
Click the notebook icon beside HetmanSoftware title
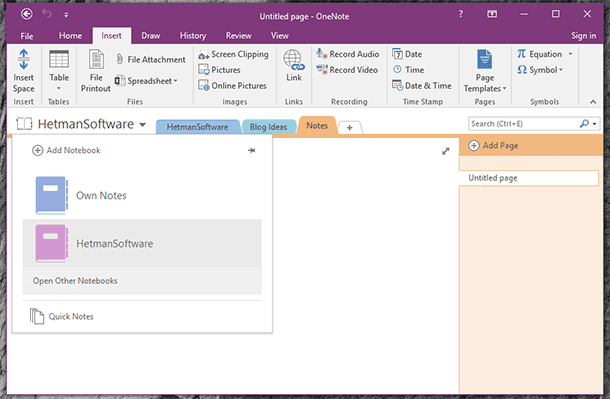(x=24, y=124)
